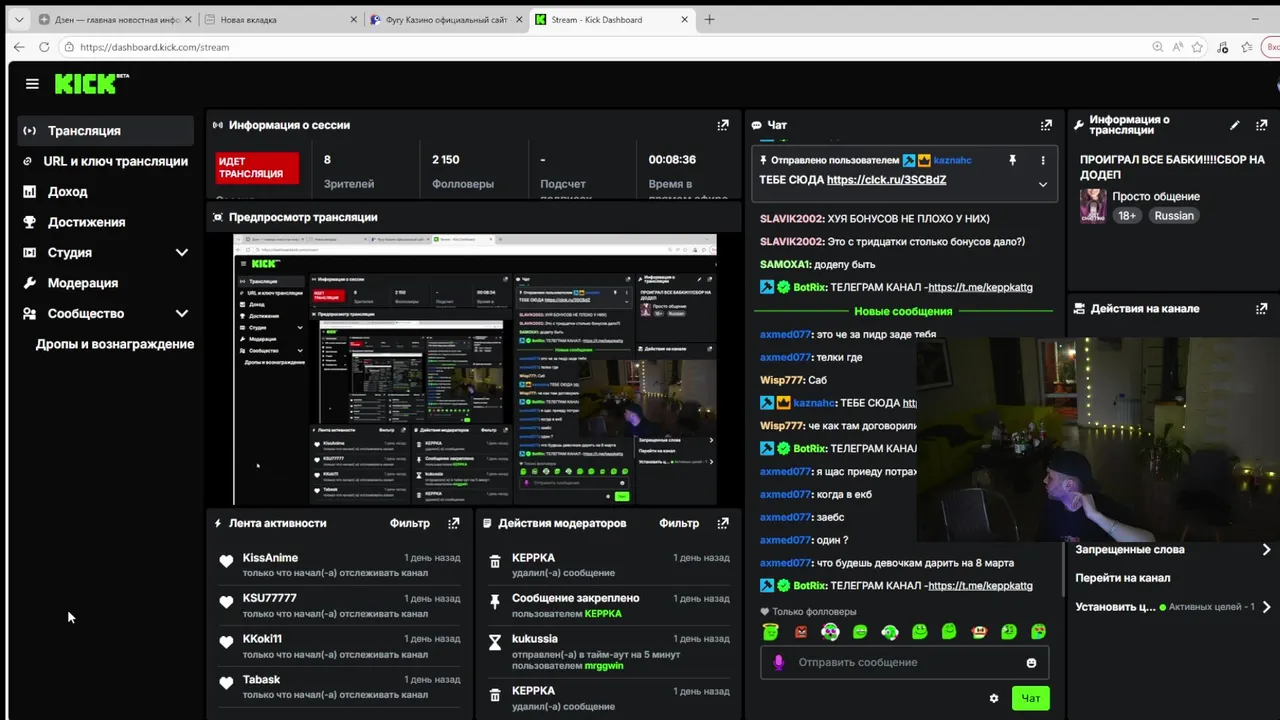
Task: Open chat settings gear icon
Action: [994, 698]
